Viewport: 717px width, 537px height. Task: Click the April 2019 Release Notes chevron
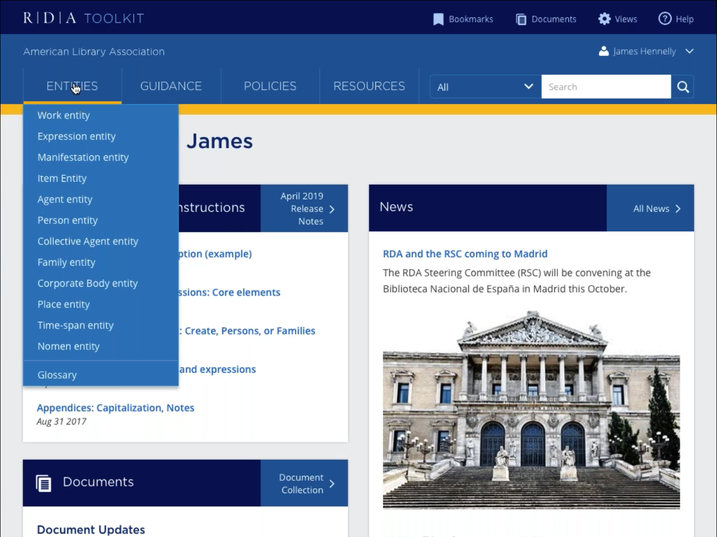(x=332, y=209)
